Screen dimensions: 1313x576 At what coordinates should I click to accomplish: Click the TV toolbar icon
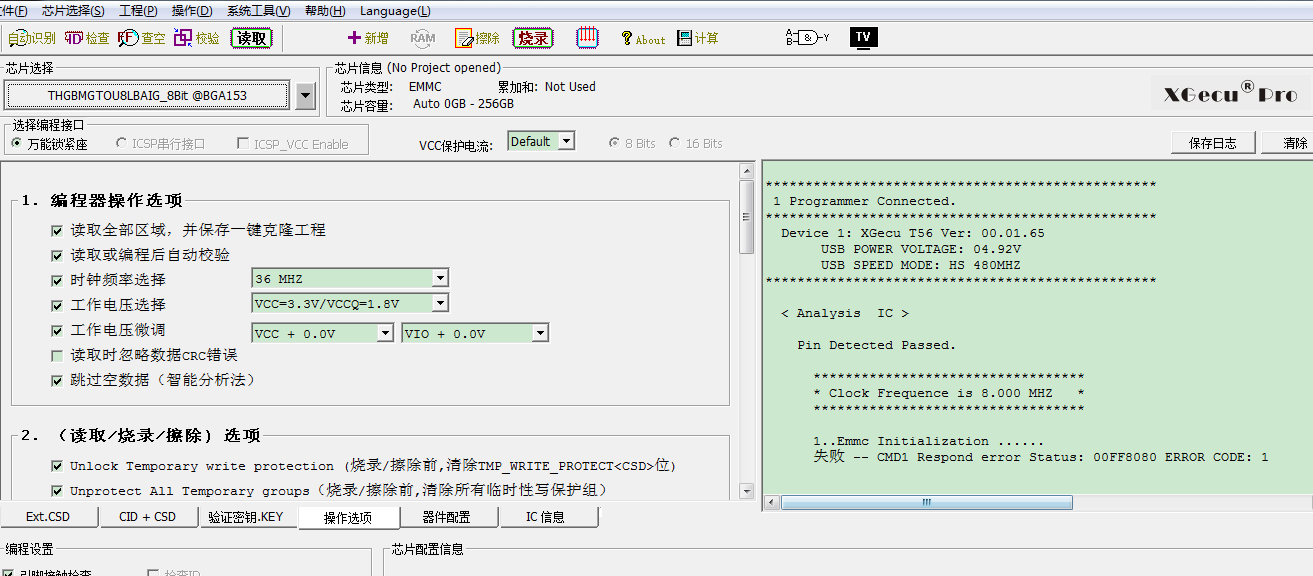tap(863, 38)
